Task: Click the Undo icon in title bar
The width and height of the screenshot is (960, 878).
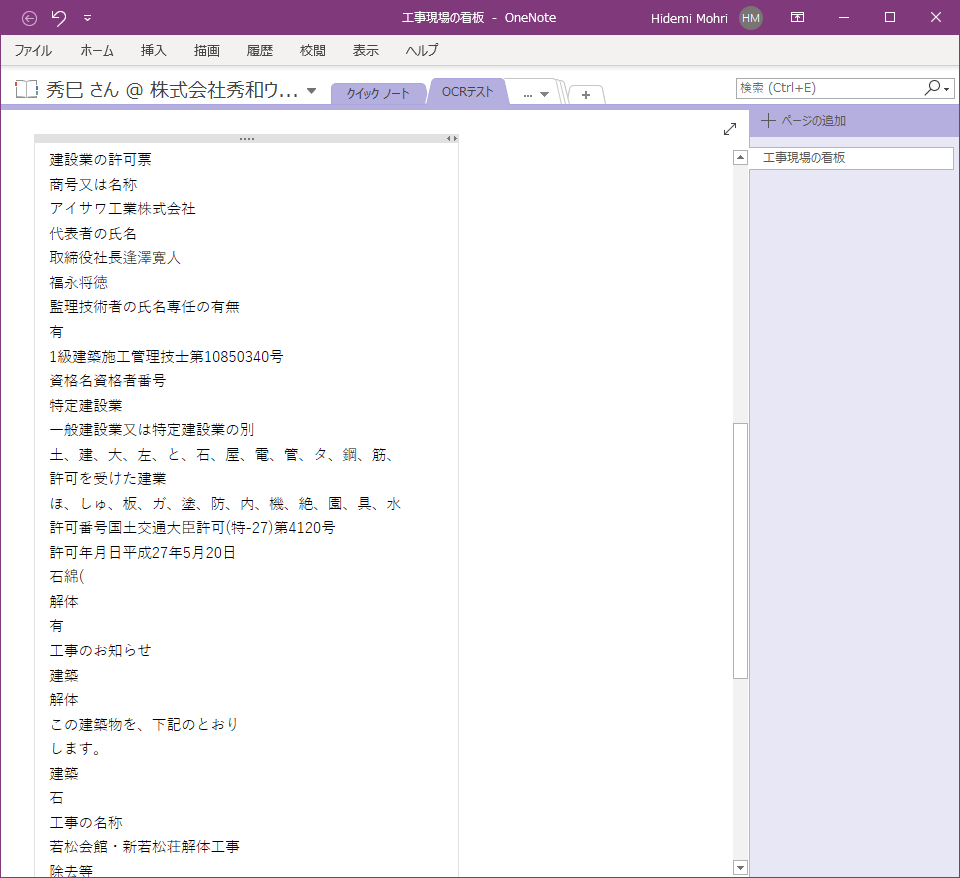Action: click(x=59, y=18)
